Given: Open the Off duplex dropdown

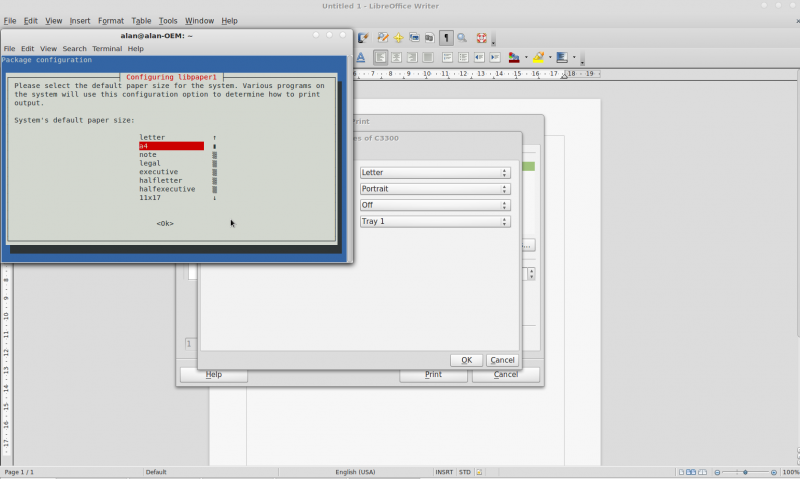Looking at the screenshot, I should point(435,205).
